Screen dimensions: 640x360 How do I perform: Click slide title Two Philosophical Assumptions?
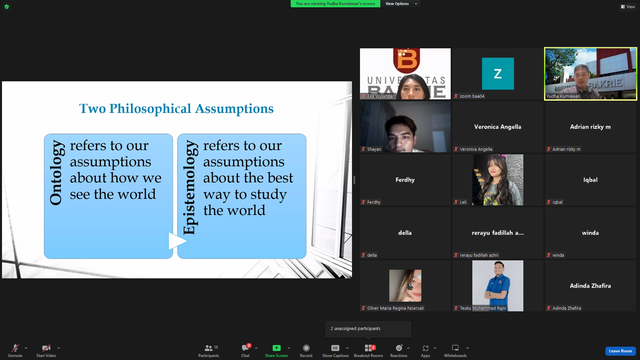coord(176,109)
